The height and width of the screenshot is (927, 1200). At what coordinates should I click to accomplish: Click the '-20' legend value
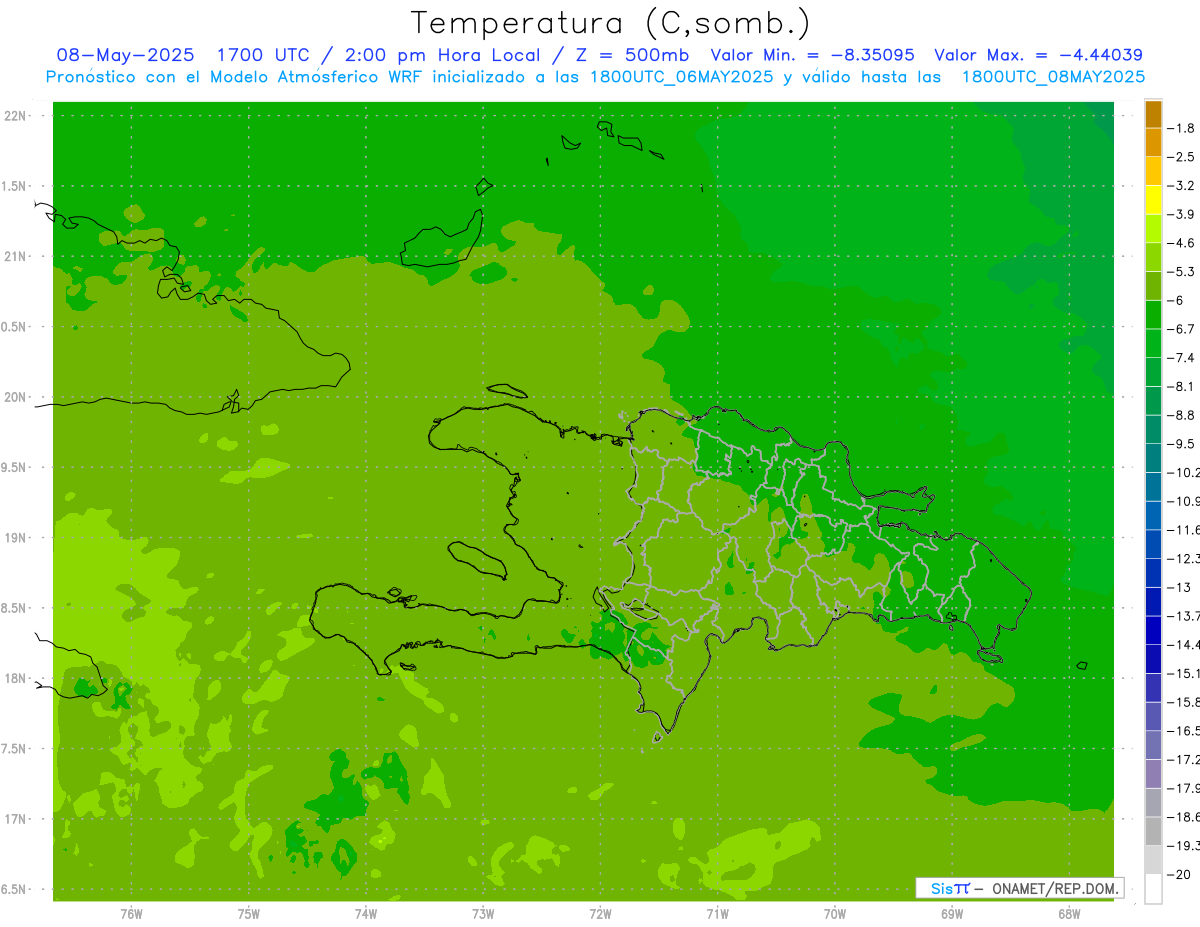coord(1181,875)
